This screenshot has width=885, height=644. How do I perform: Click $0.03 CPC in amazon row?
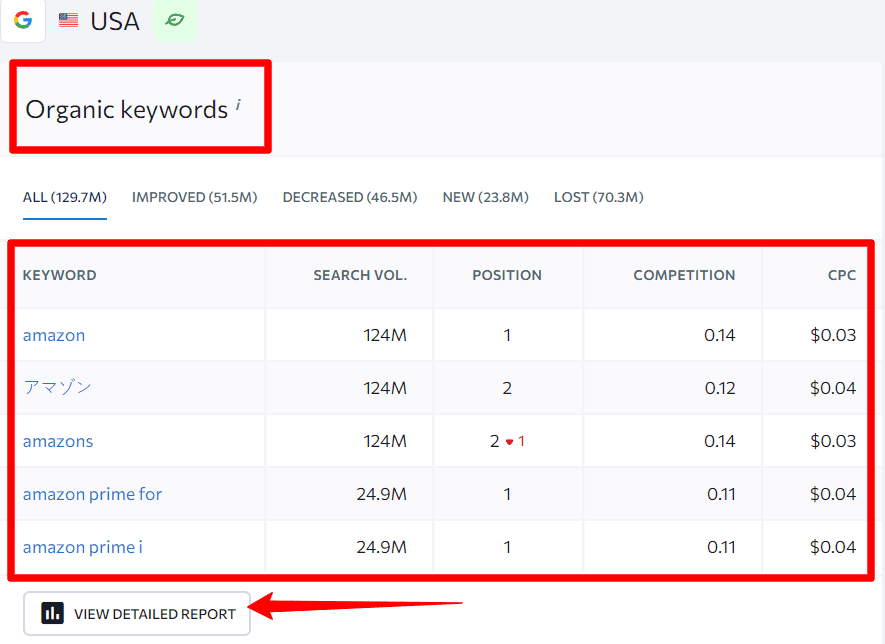(x=833, y=335)
